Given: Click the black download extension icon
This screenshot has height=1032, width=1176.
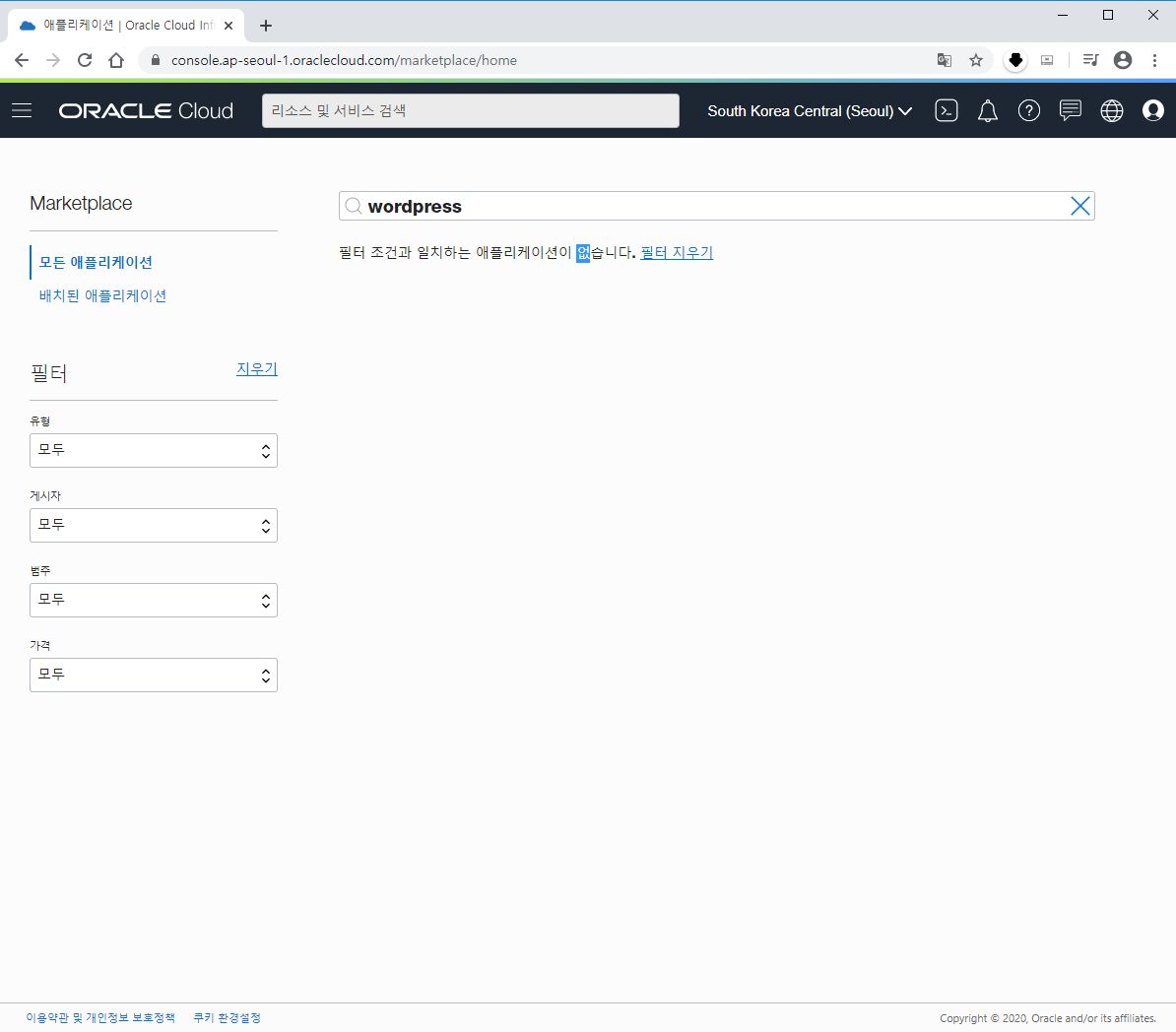Looking at the screenshot, I should [x=1015, y=60].
